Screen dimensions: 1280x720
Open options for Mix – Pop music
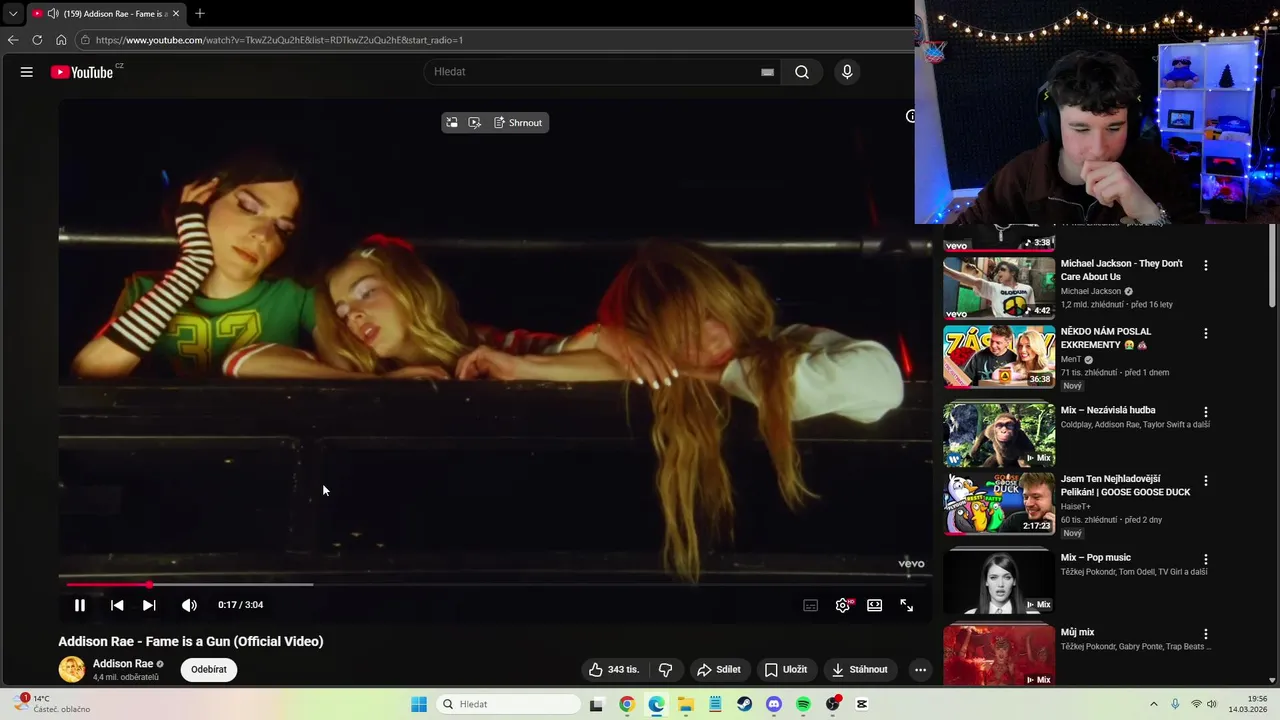1206,559
